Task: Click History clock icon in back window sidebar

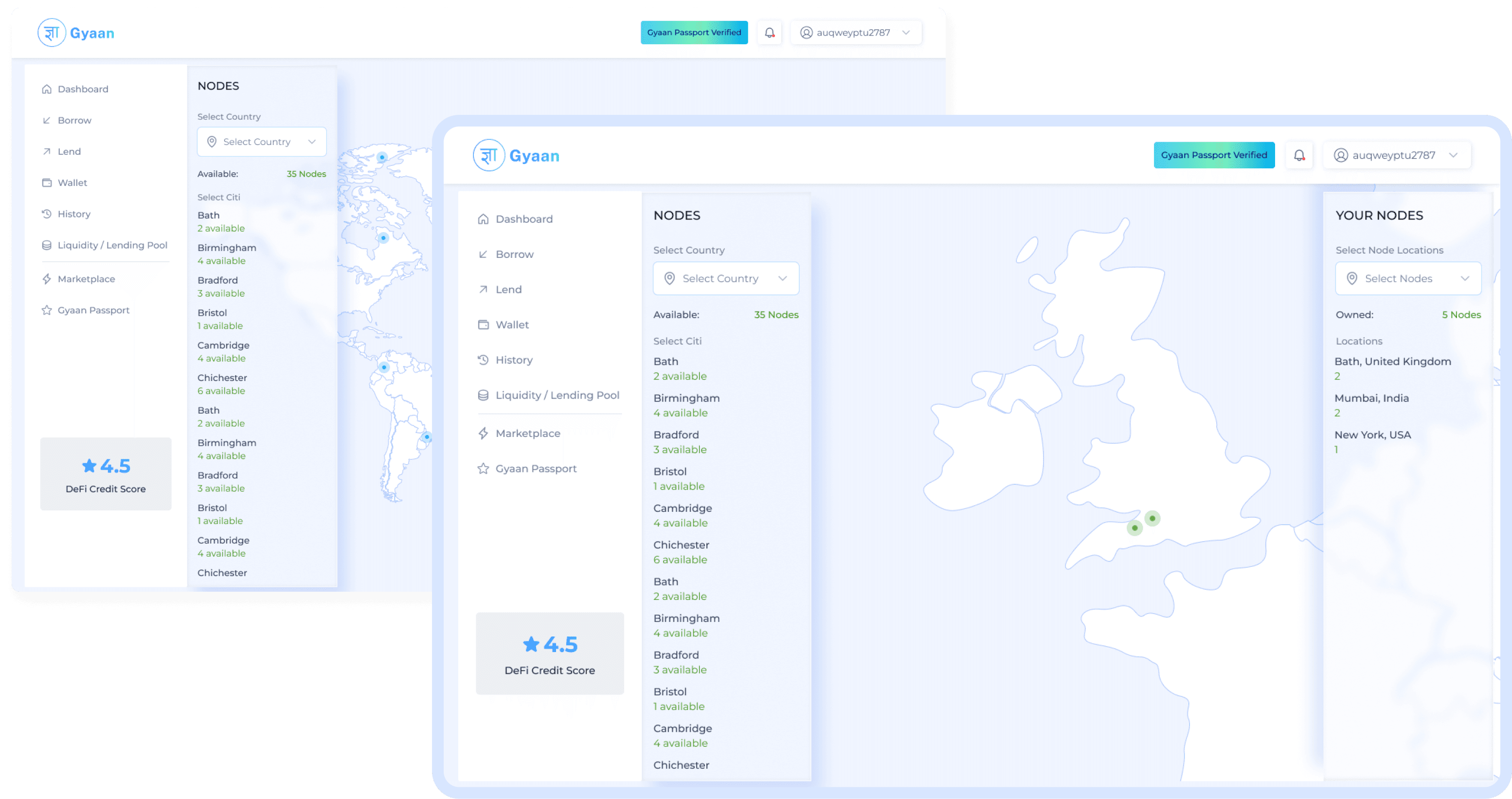Action: pos(46,214)
